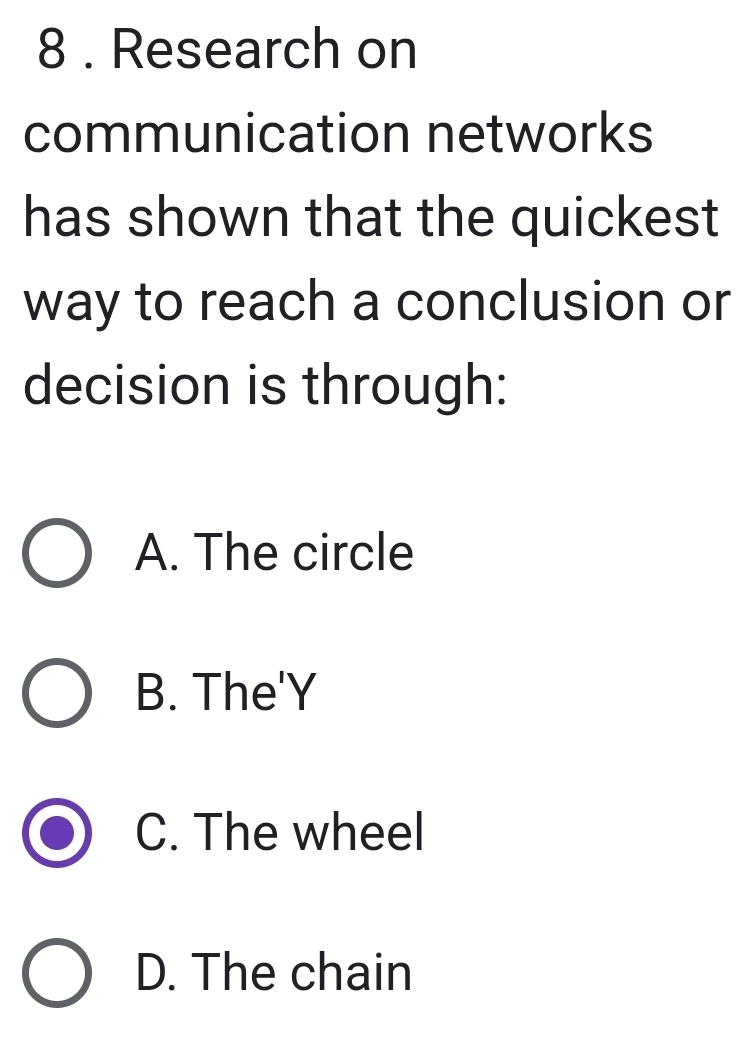Image resolution: width=746 pixels, height=1037 pixels.
Task: Click the selected option C radio button
Action: click(57, 833)
